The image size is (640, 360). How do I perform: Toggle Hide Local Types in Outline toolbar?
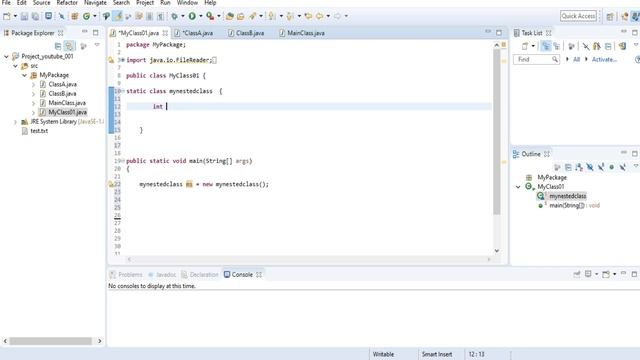point(622,167)
